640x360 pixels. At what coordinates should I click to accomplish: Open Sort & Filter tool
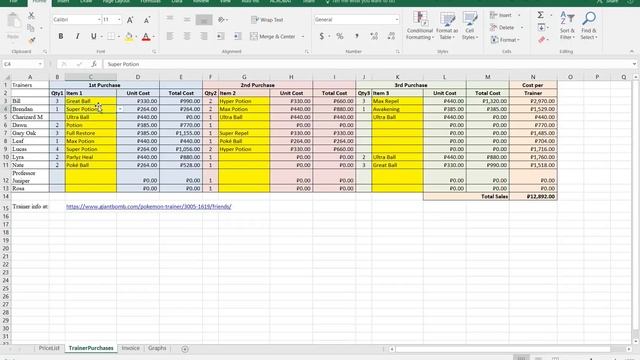[567, 25]
